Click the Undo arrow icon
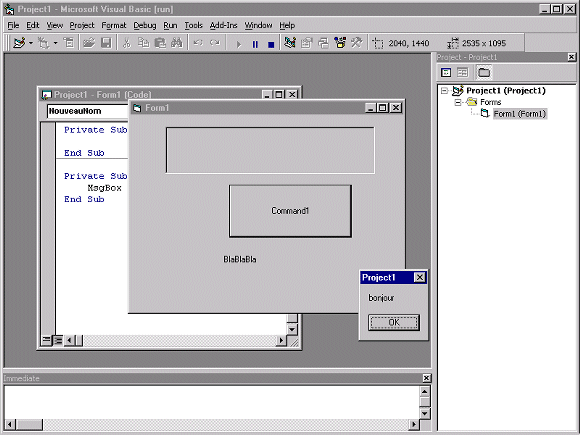Viewport: 580px width, 435px height. tap(198, 43)
